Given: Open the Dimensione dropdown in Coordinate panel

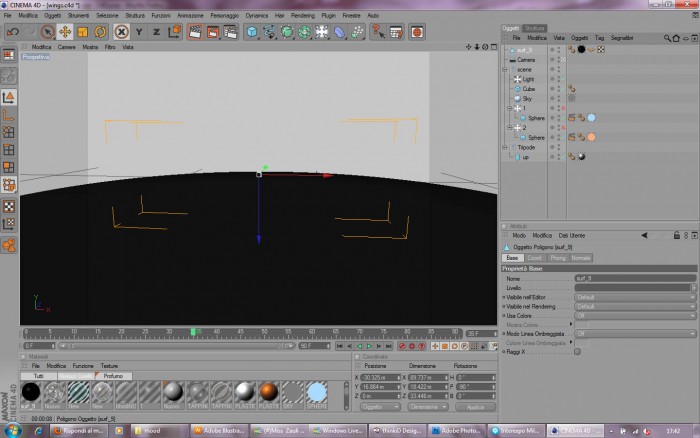Looking at the screenshot, I should click(427, 407).
